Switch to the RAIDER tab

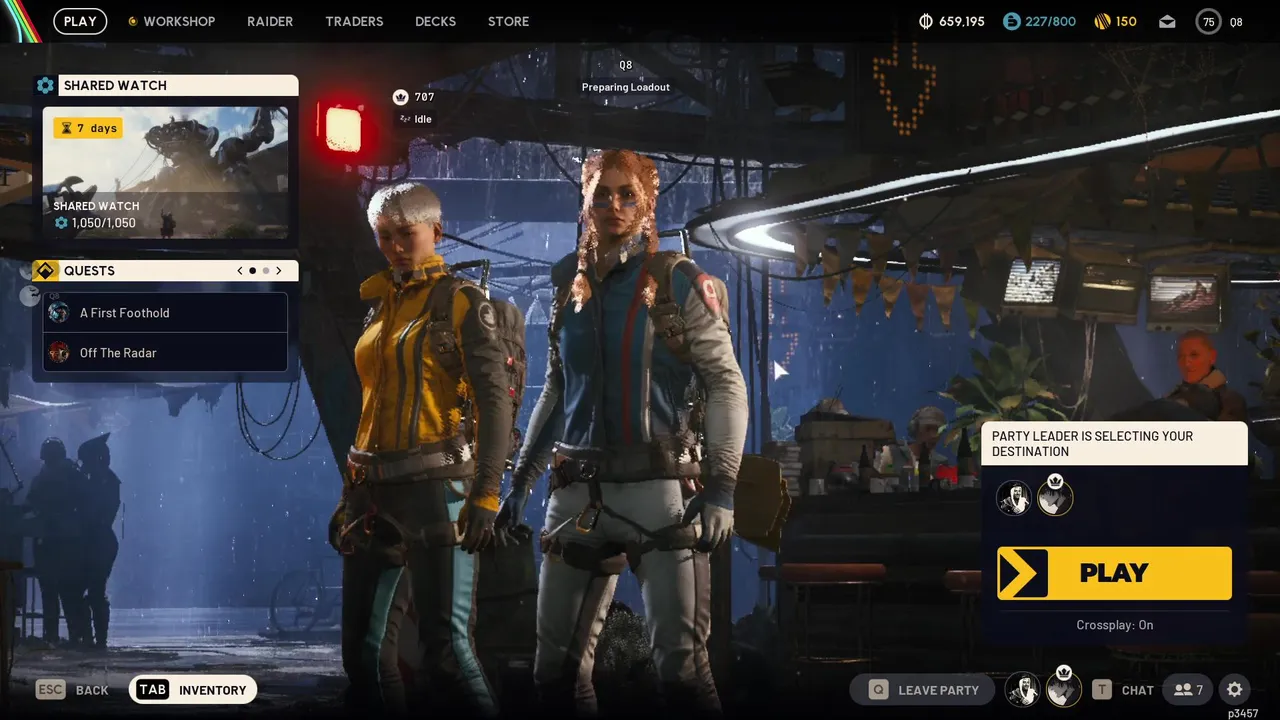tap(270, 21)
